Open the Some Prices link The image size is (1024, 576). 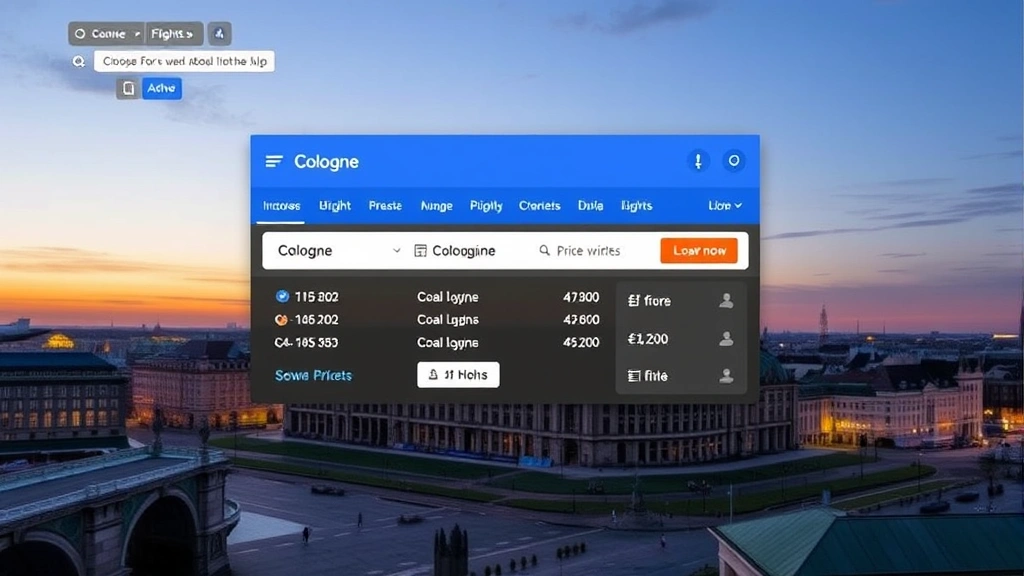[312, 374]
